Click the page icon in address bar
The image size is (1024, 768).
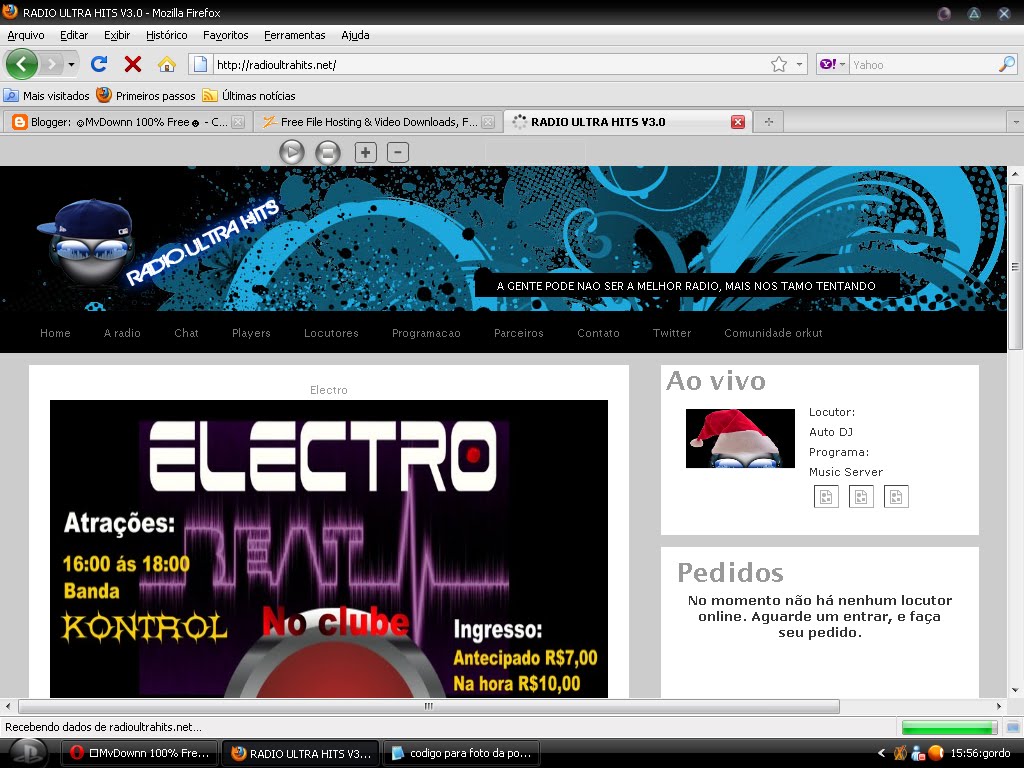coord(200,64)
